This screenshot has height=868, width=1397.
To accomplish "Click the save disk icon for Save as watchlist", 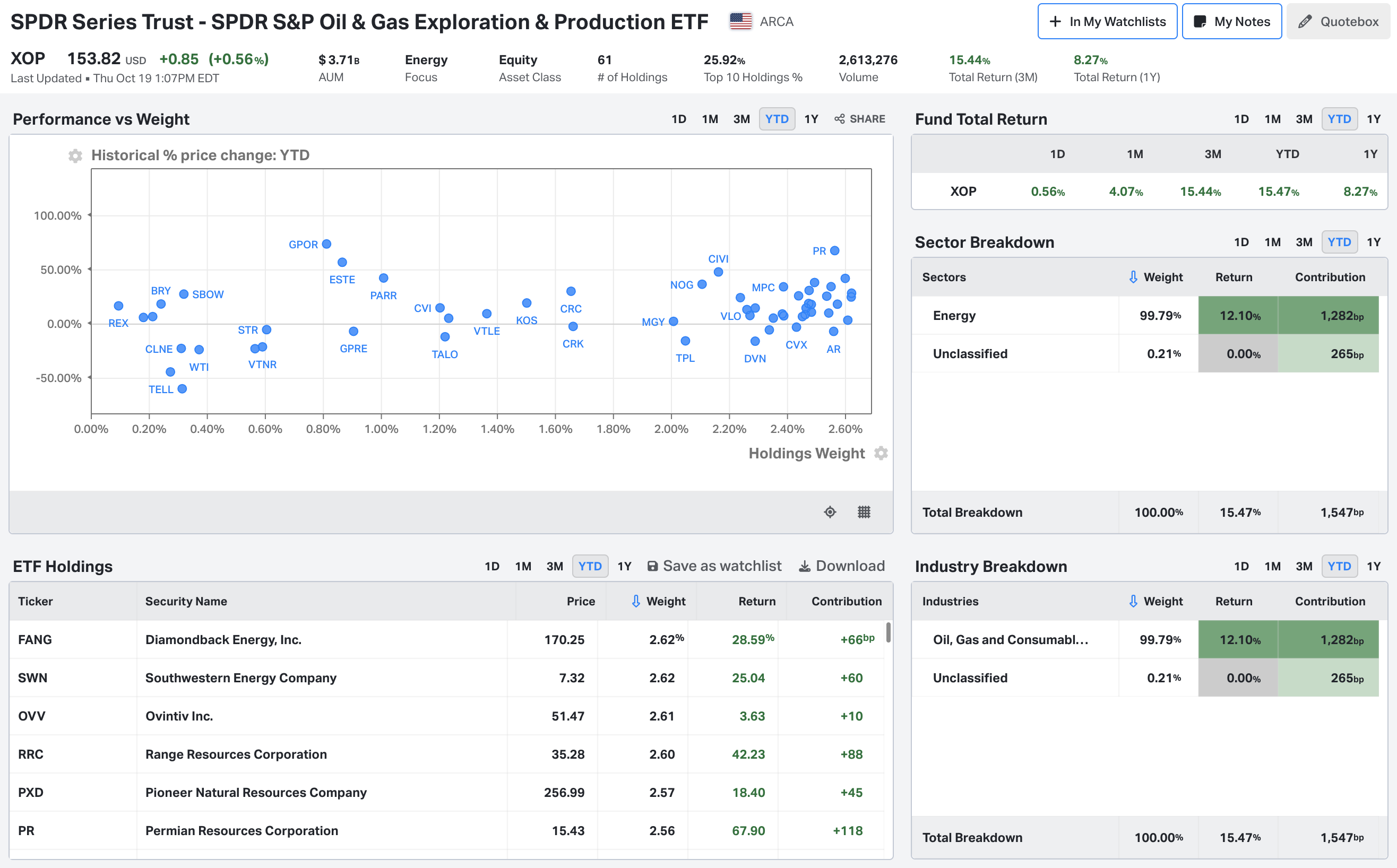I will [652, 566].
